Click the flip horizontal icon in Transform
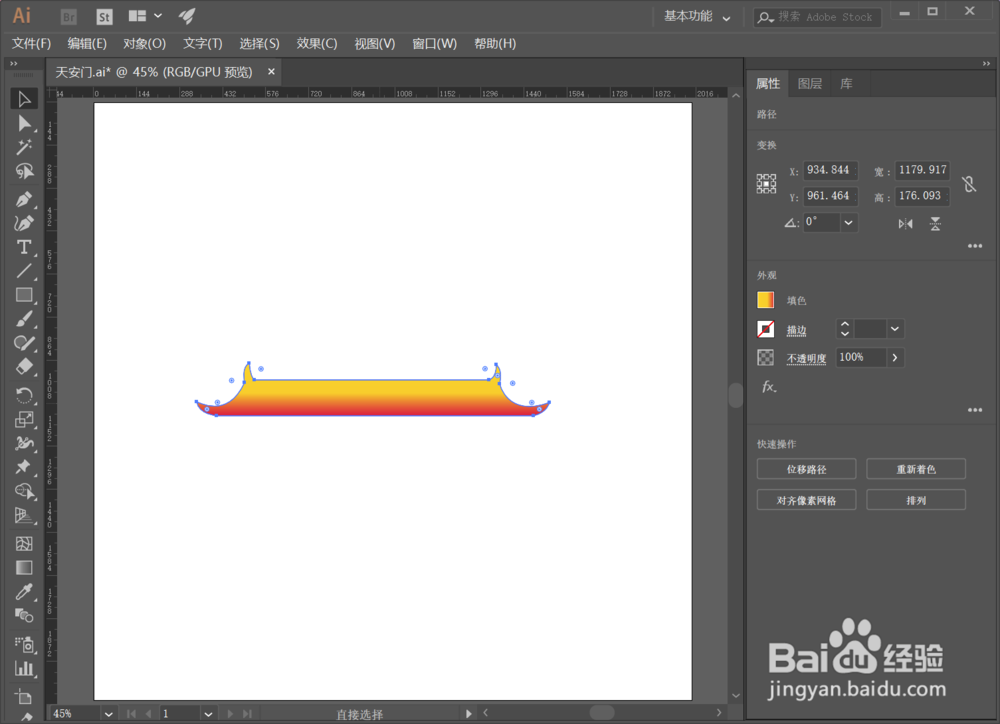The width and height of the screenshot is (1000, 724). click(905, 224)
